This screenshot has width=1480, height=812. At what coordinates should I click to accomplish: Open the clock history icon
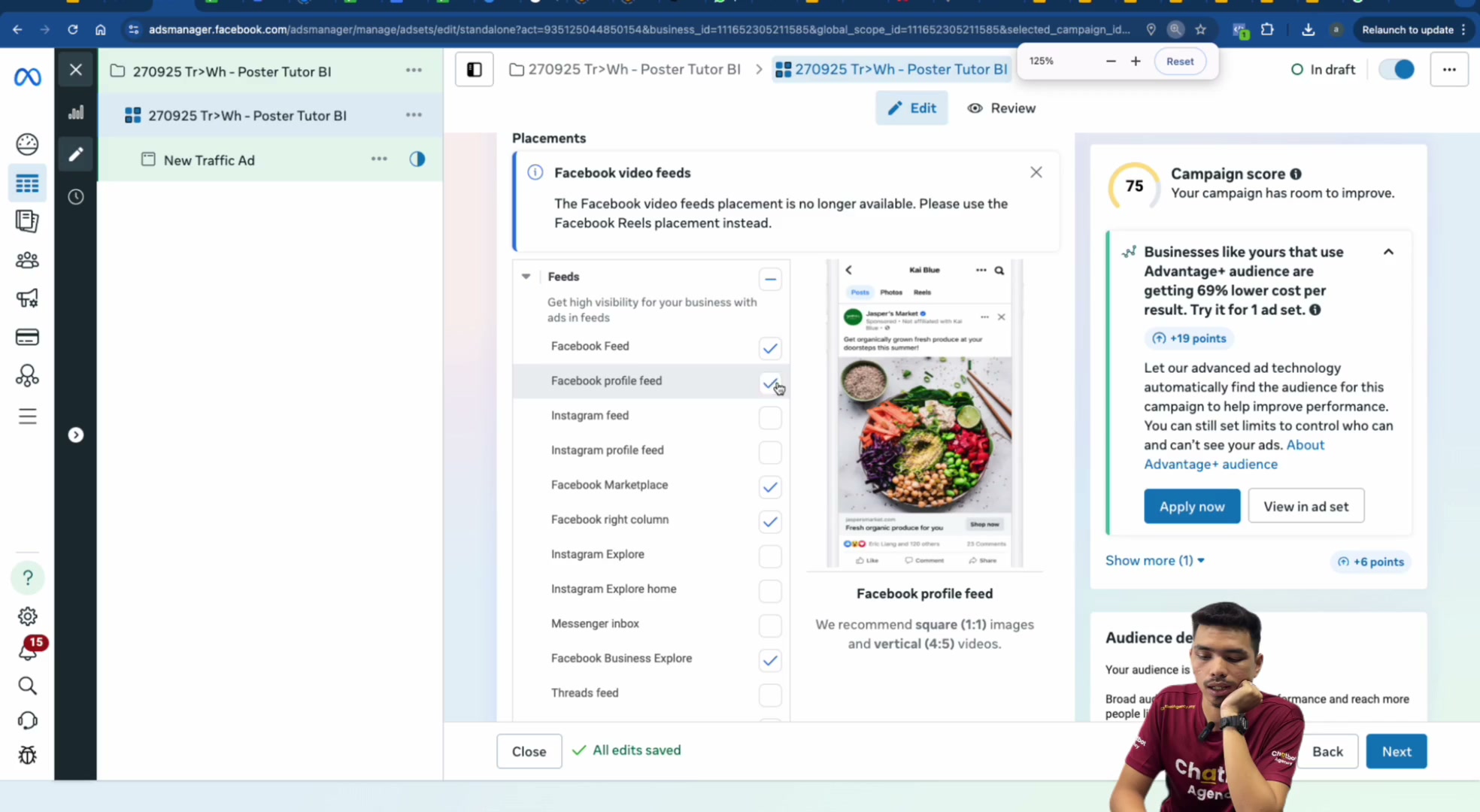(x=76, y=197)
